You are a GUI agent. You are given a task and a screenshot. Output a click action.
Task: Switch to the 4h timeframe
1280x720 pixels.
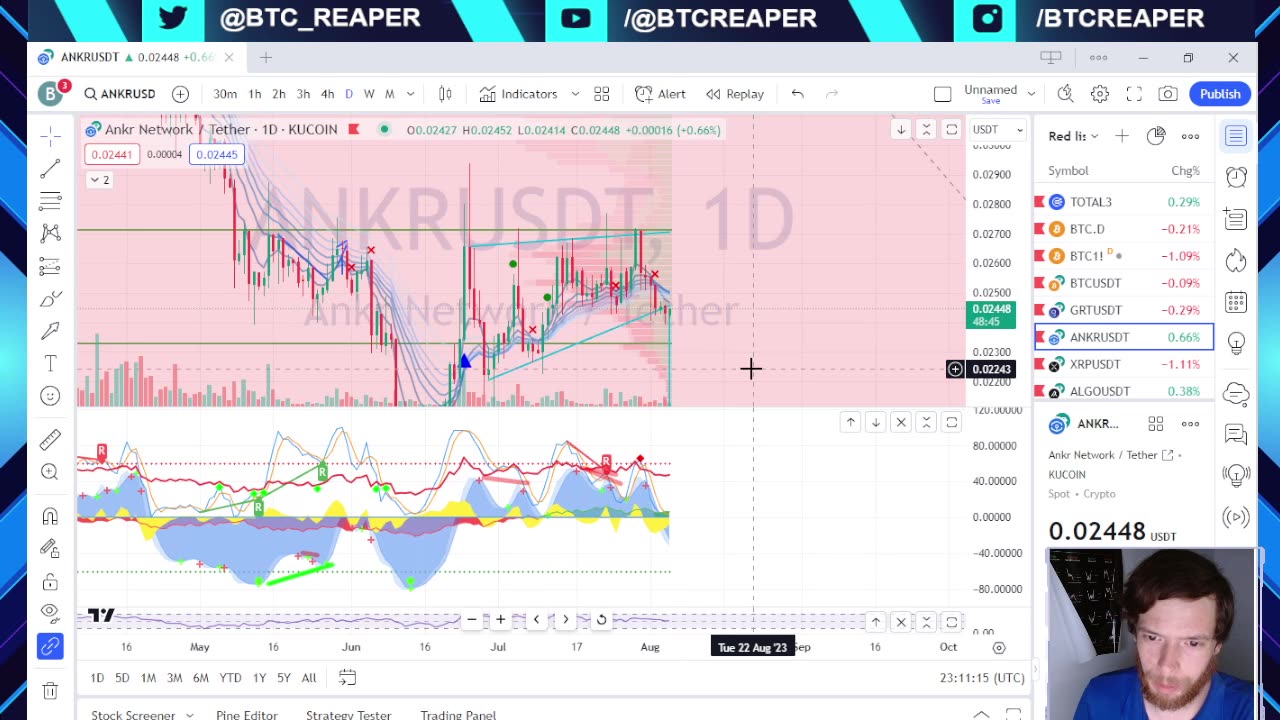coord(327,94)
